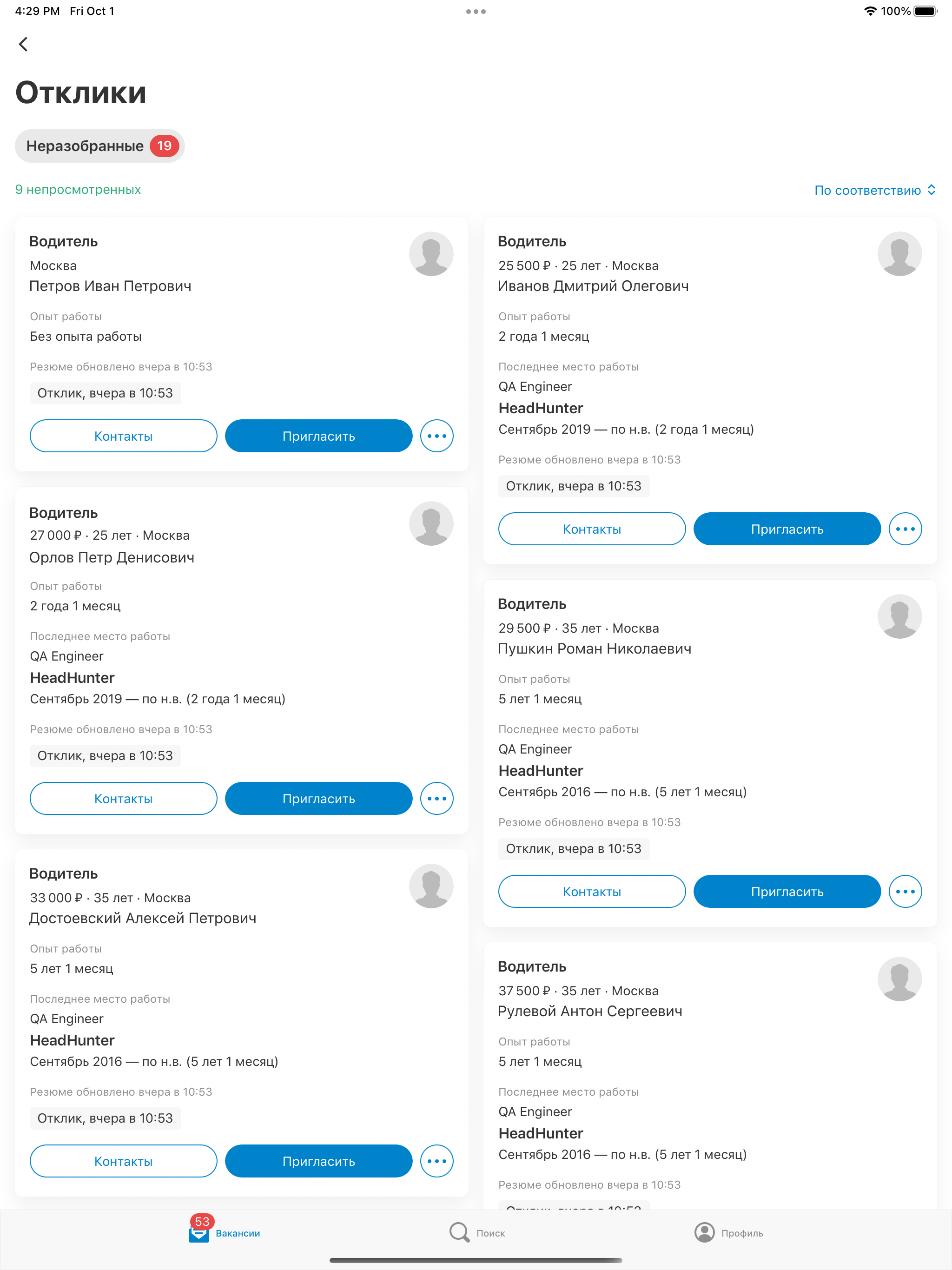The width and height of the screenshot is (952, 1270).
Task: Tap the back arrow at top left
Action: [23, 44]
